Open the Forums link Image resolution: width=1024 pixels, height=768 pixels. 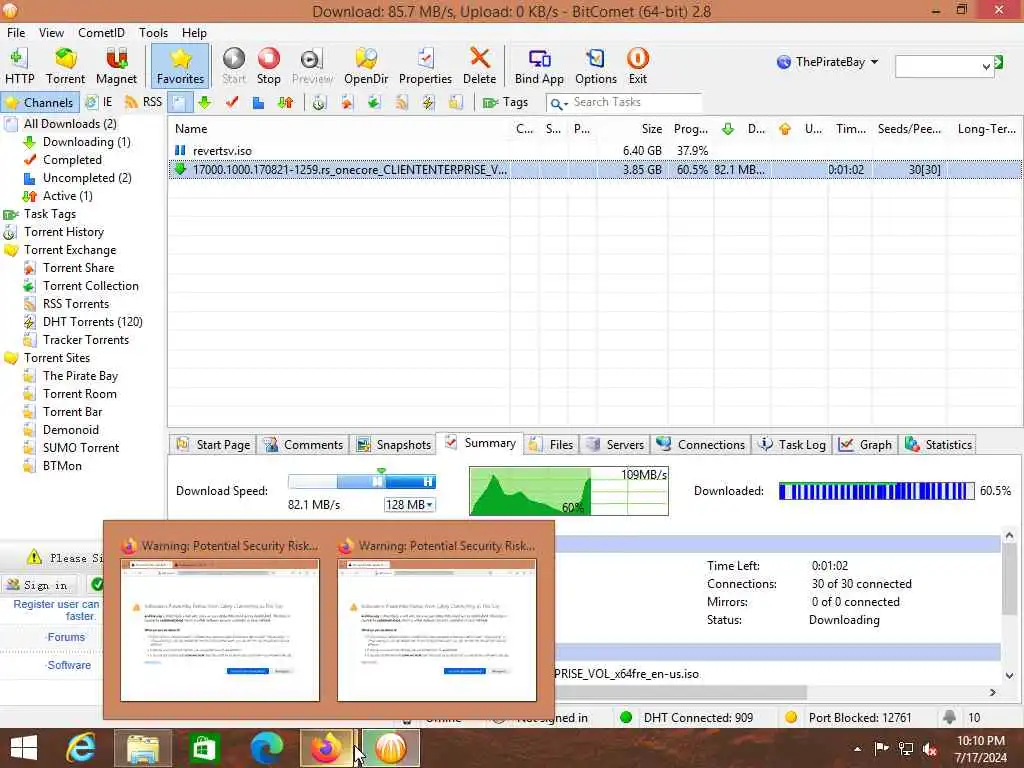pos(66,637)
